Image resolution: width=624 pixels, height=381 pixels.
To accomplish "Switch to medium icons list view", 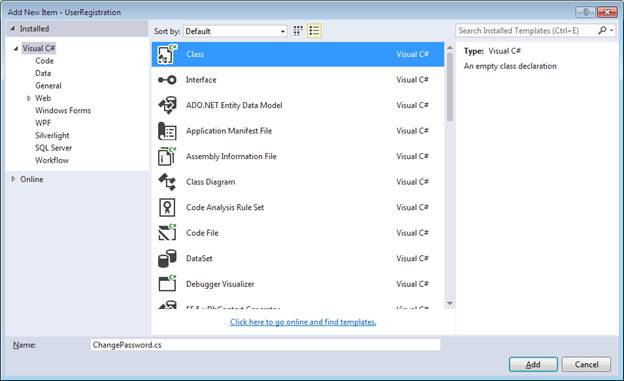I will click(314, 31).
